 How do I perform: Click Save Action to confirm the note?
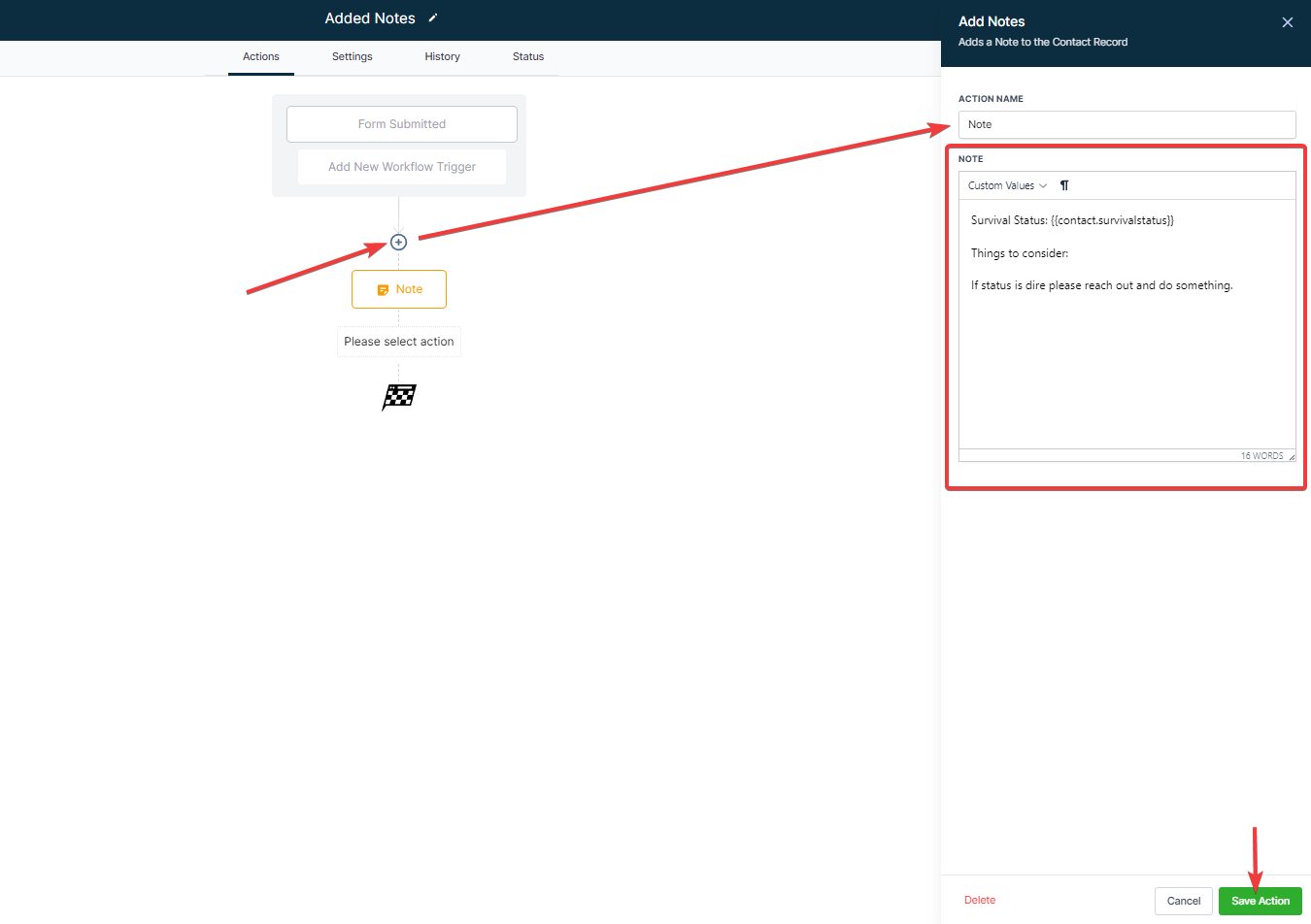click(1260, 901)
